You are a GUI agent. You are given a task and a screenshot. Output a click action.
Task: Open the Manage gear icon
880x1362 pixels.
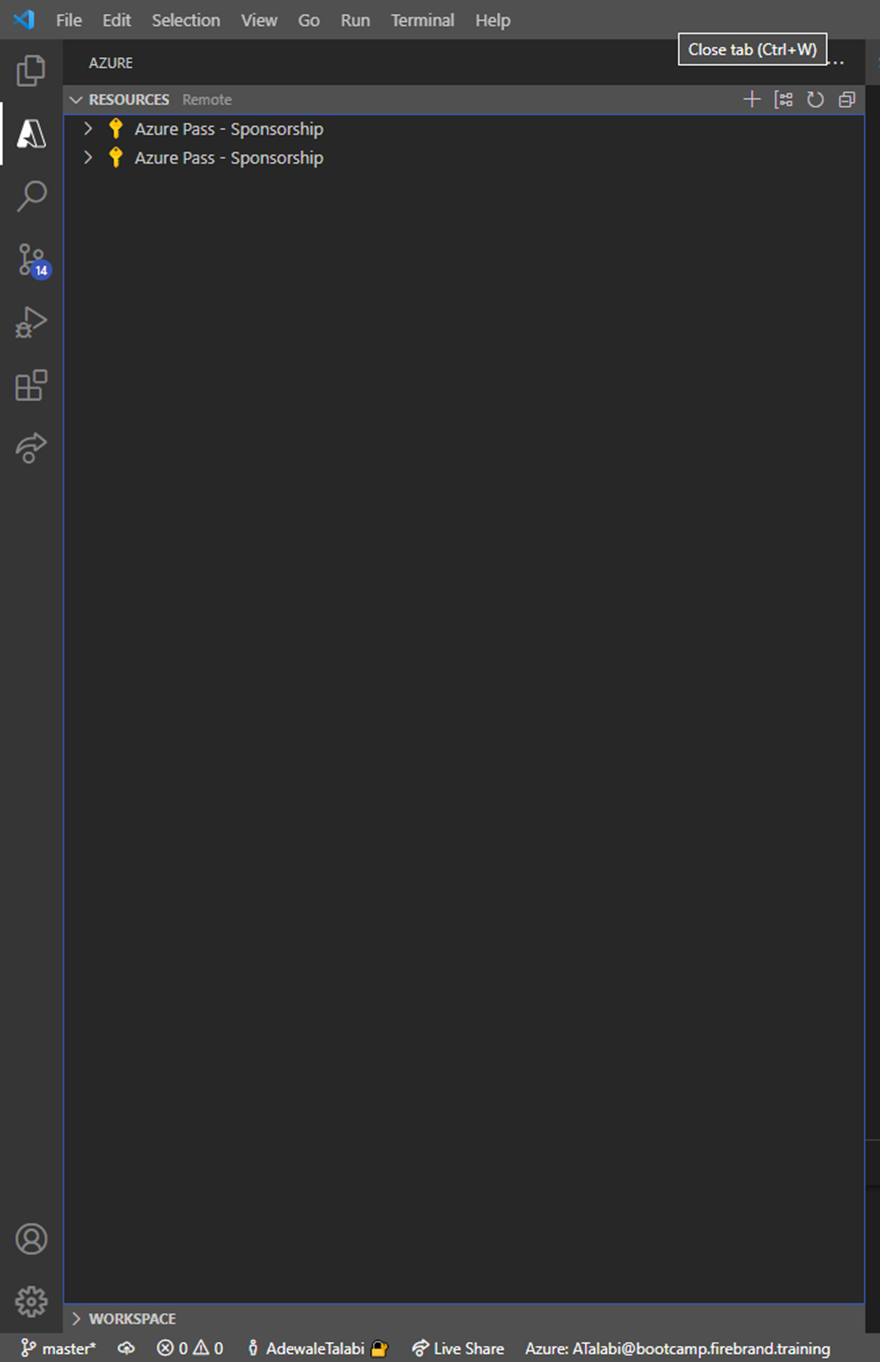[31, 1301]
